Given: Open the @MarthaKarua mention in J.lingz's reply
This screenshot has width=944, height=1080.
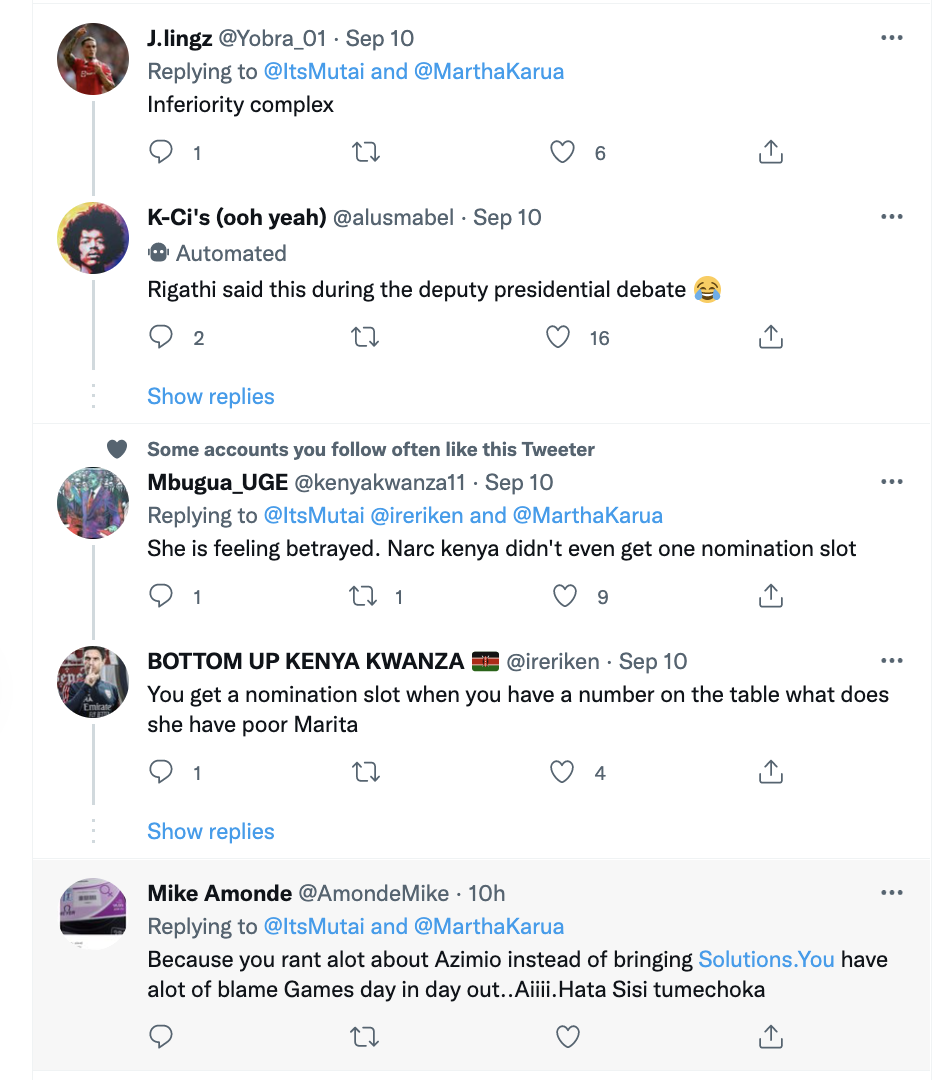Looking at the screenshot, I should point(489,71).
